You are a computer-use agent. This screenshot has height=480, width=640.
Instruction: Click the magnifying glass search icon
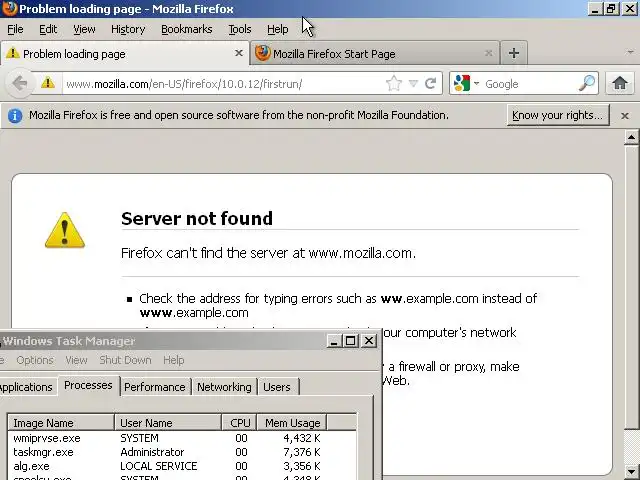click(587, 83)
